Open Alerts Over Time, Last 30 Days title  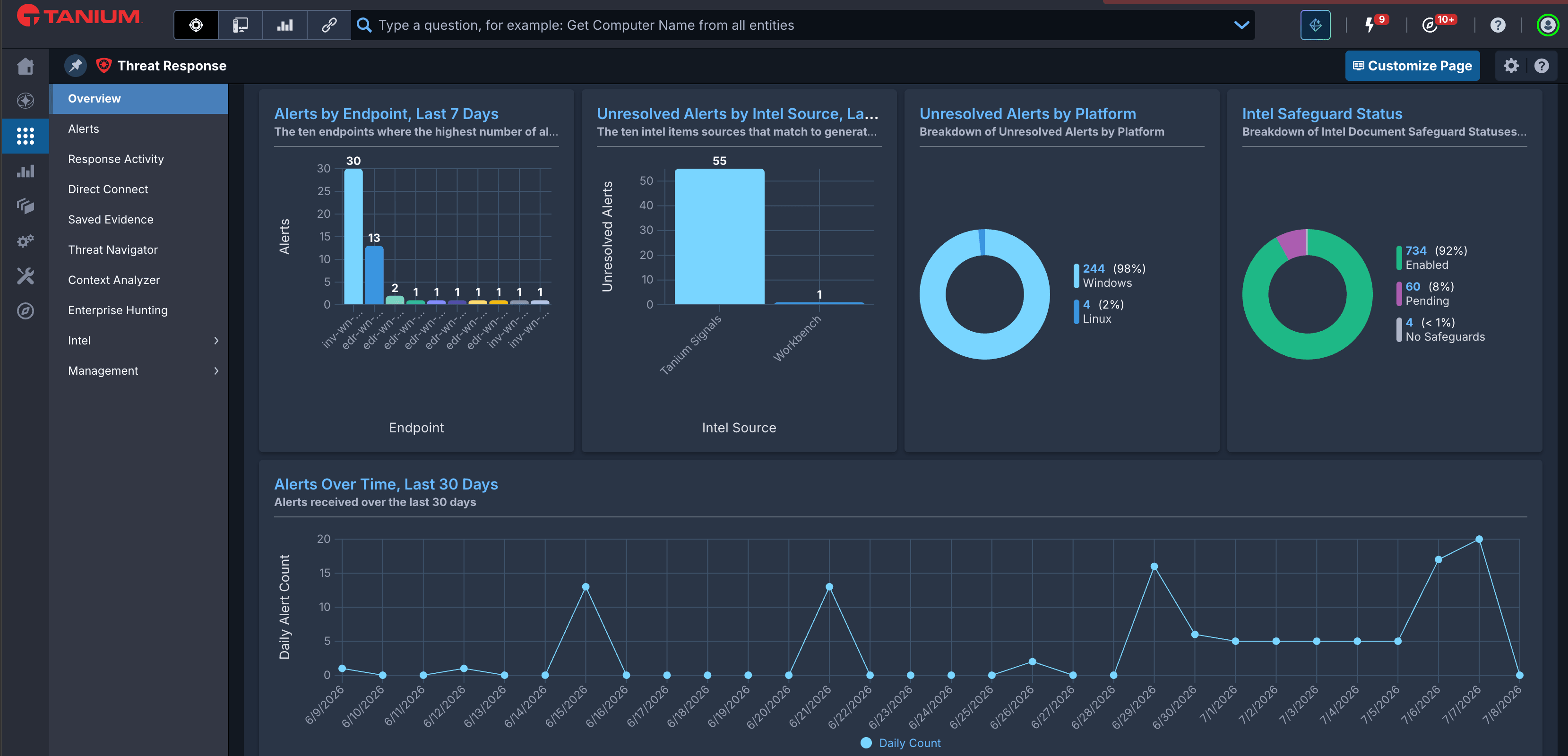pyautogui.click(x=386, y=484)
